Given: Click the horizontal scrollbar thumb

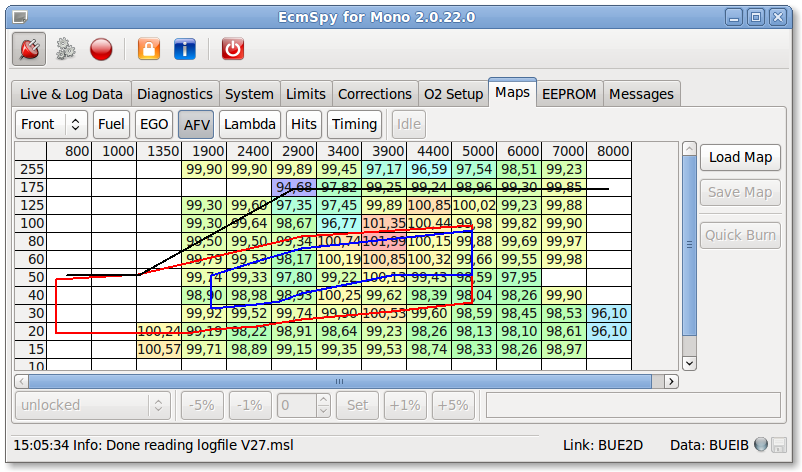Looking at the screenshot, I should [x=340, y=381].
